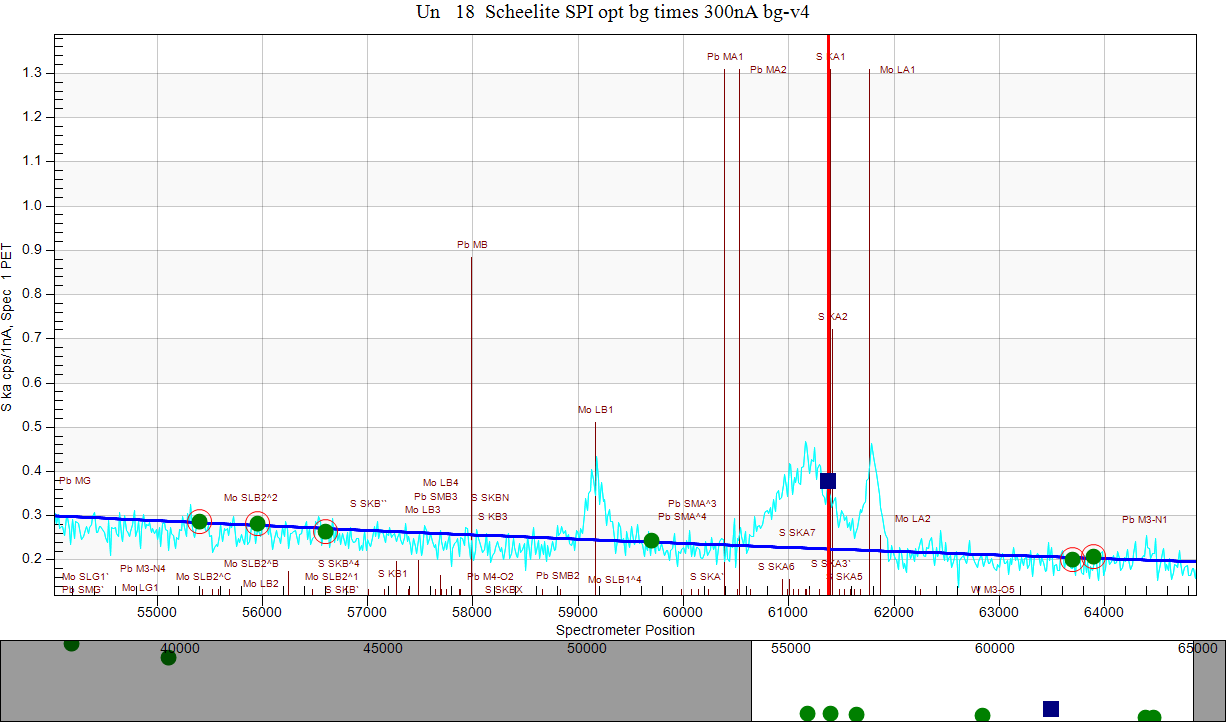The width and height of the screenshot is (1226, 722).
Task: Click the Mo LA1 label at top
Action: [x=897, y=70]
